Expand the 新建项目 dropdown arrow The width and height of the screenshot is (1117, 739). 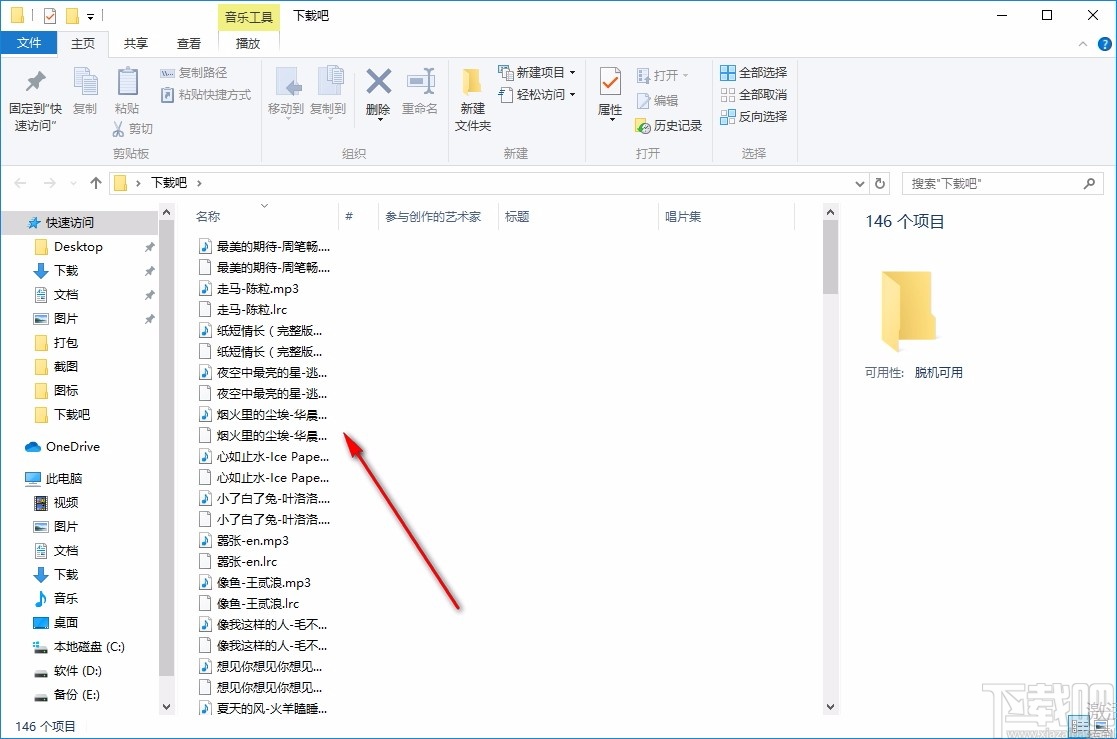pos(571,72)
